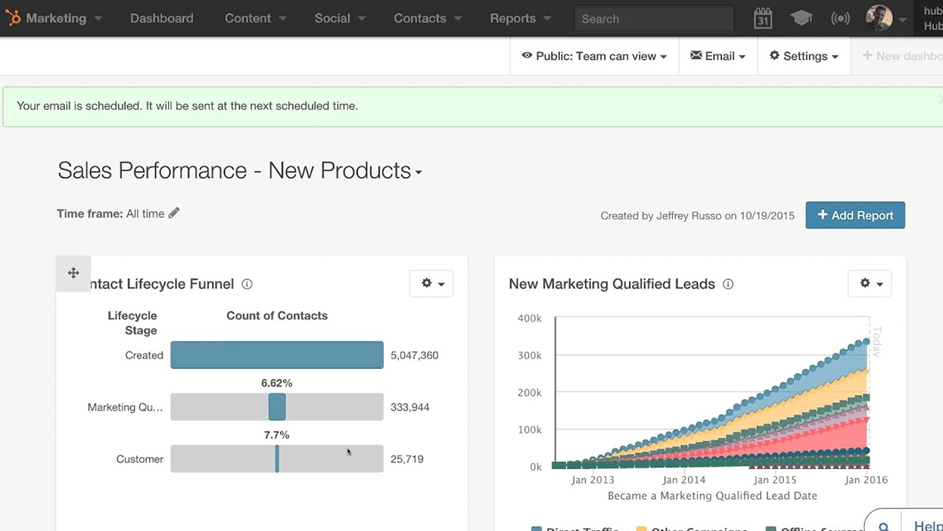The width and height of the screenshot is (943, 531).
Task: Click the Add Report button
Action: click(855, 215)
